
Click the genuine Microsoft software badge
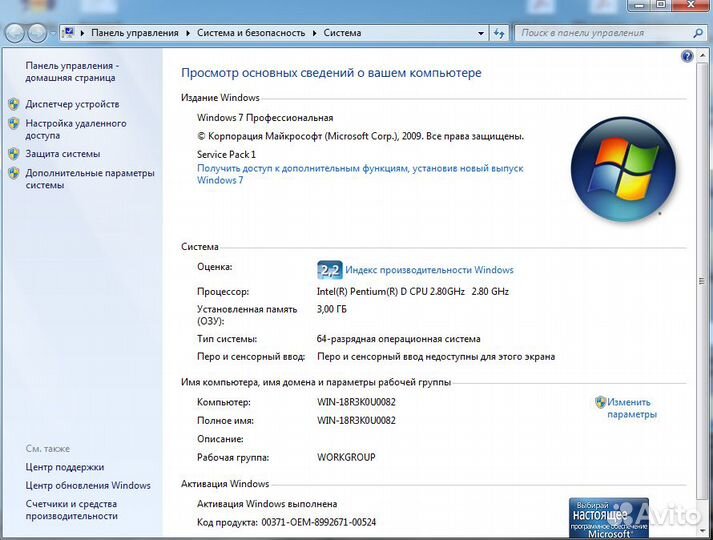click(x=608, y=518)
